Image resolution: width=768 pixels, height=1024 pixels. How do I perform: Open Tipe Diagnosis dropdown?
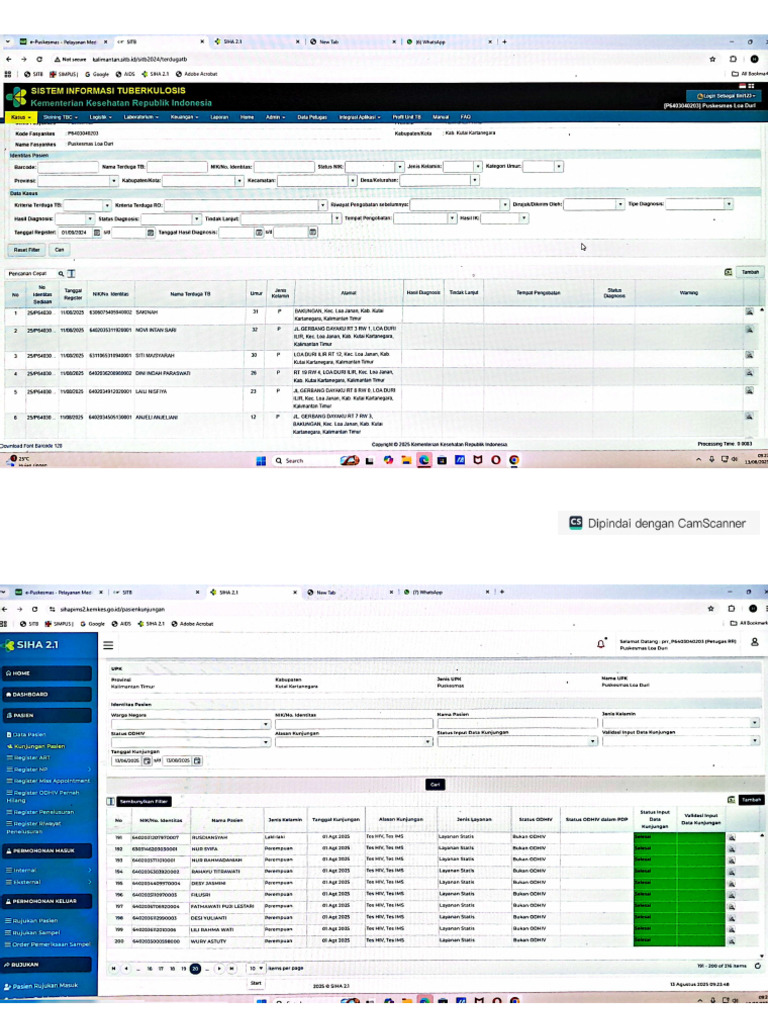pos(728,204)
